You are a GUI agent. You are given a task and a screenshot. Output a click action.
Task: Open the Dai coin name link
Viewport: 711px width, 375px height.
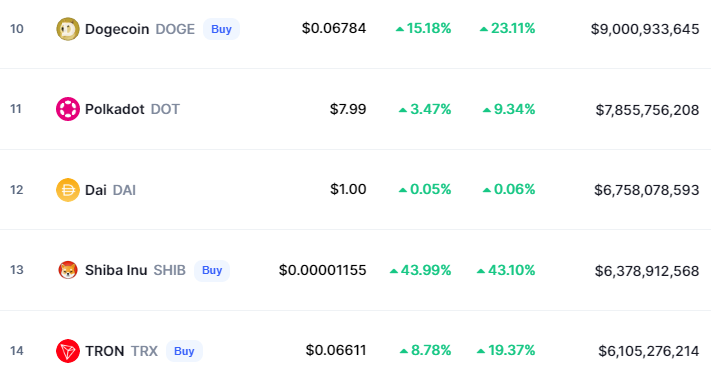(x=96, y=190)
